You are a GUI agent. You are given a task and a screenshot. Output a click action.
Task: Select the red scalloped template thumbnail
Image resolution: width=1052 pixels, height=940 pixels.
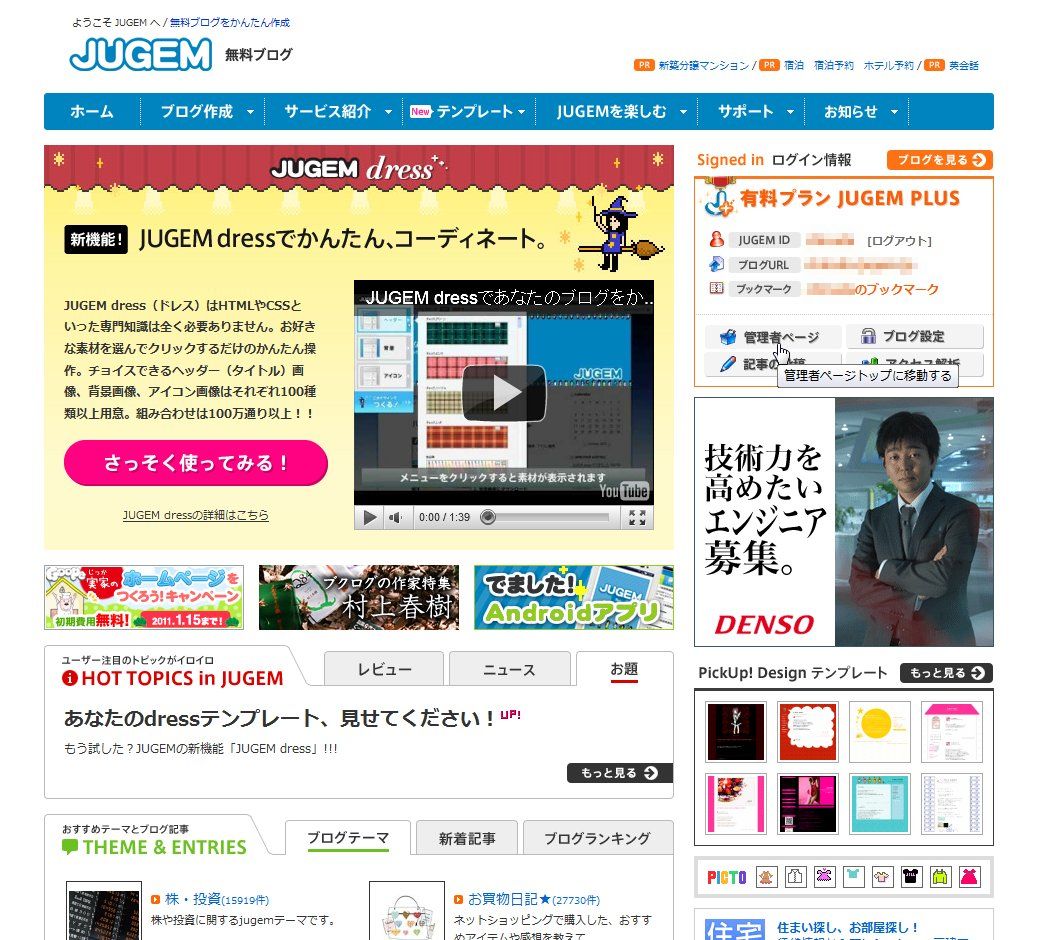point(808,732)
